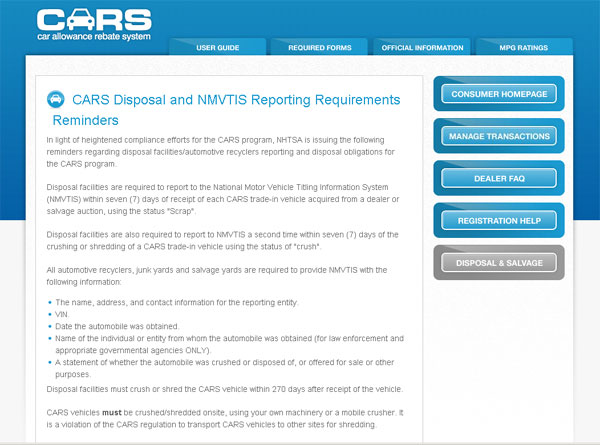Image resolution: width=600 pixels, height=445 pixels.
Task: Click the 'The name, address, and contact information' bullet
Action: 176,303
